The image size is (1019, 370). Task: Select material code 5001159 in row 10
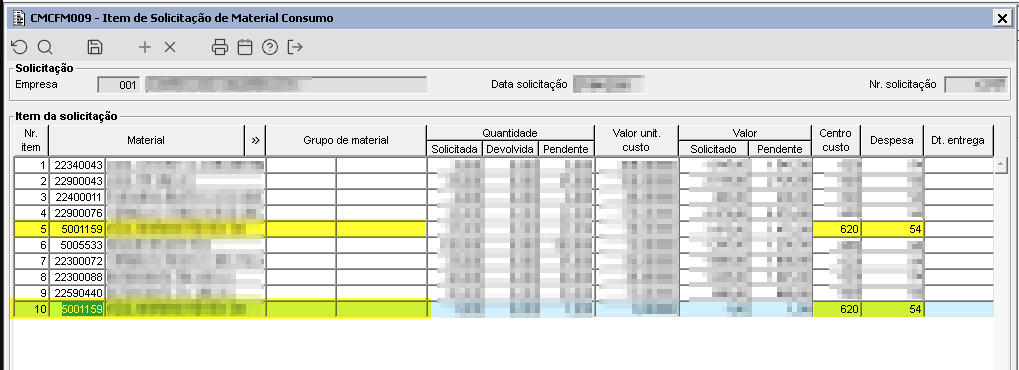coord(78,310)
